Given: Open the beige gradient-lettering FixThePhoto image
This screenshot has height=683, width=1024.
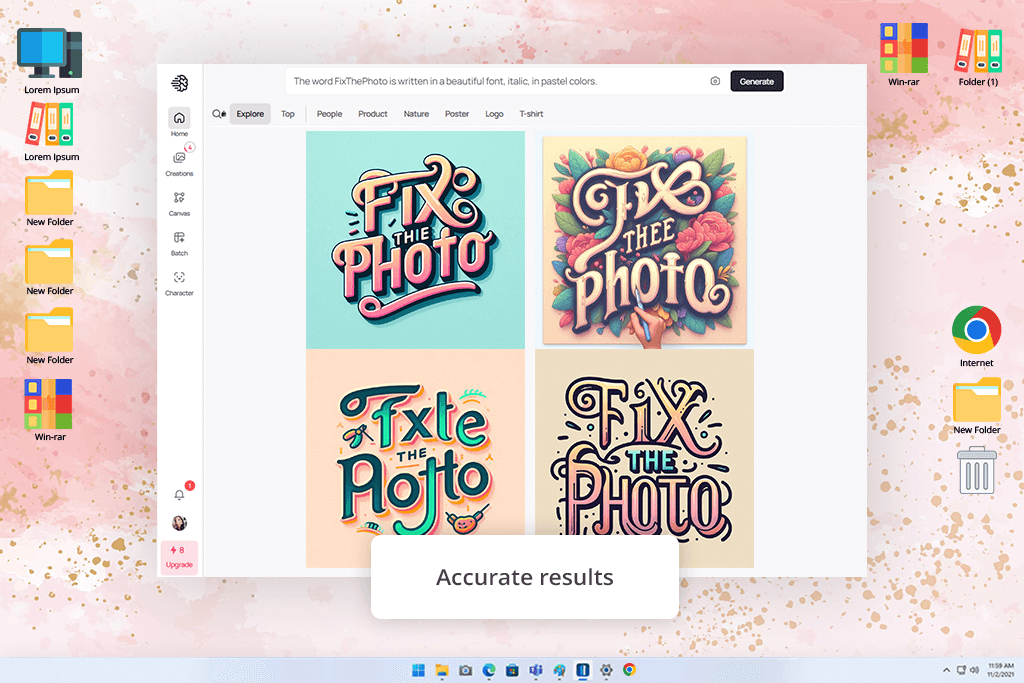Looking at the screenshot, I should (x=645, y=458).
